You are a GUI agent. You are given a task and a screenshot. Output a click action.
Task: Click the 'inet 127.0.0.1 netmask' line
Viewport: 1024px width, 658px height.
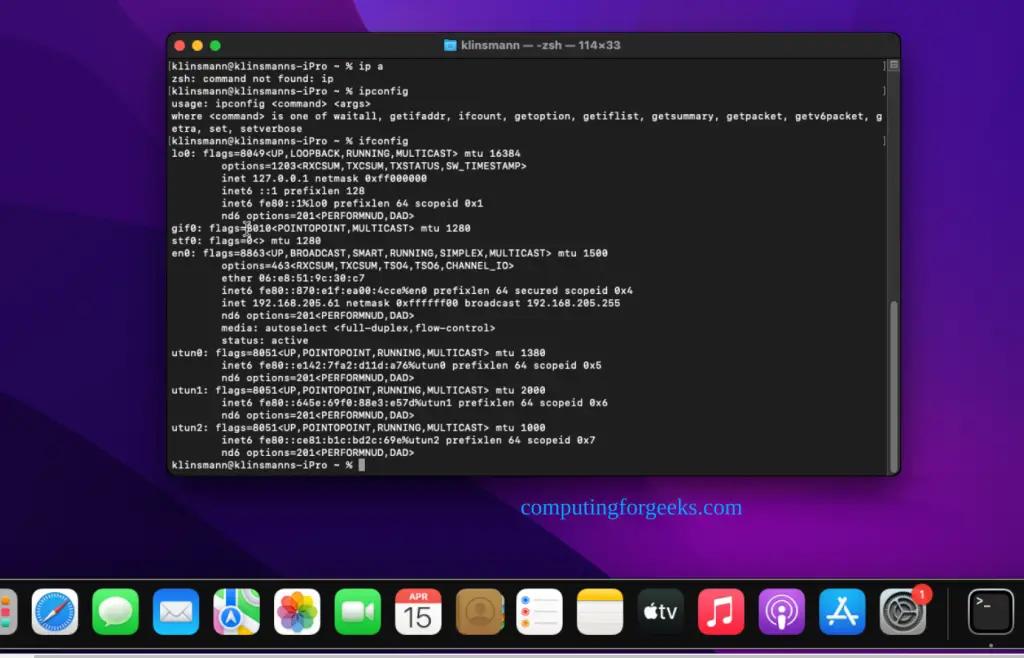324,179
